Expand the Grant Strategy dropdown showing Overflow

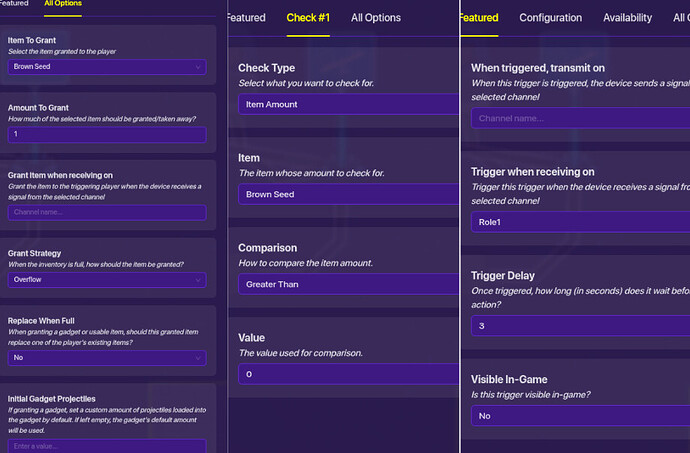(x=108, y=280)
